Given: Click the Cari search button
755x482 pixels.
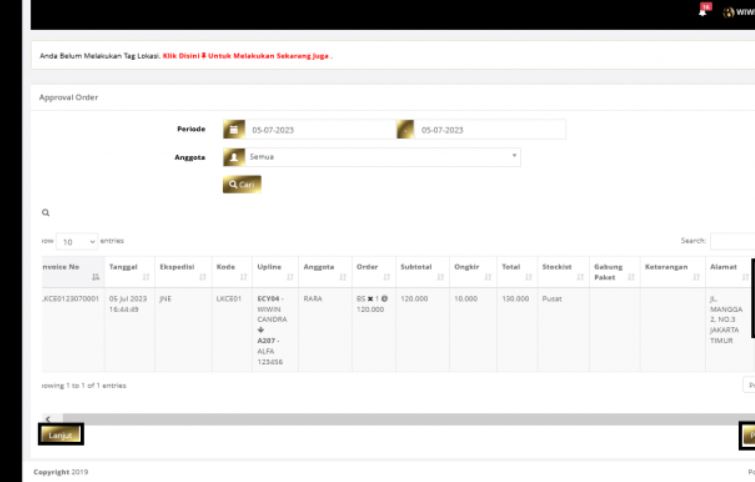Looking at the screenshot, I should click(x=241, y=184).
